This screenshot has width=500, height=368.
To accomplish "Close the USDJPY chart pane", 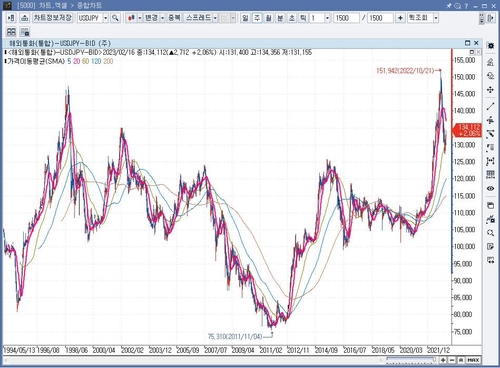I will point(476,43).
